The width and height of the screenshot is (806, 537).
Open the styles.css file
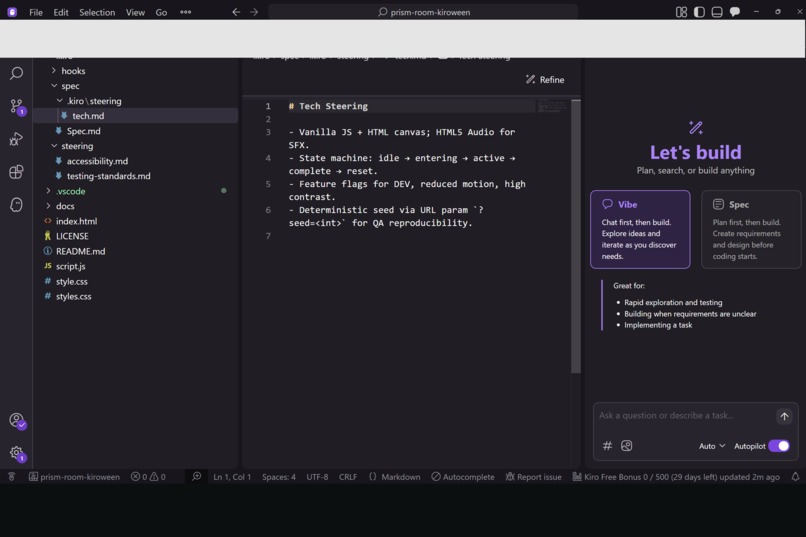click(x=74, y=297)
